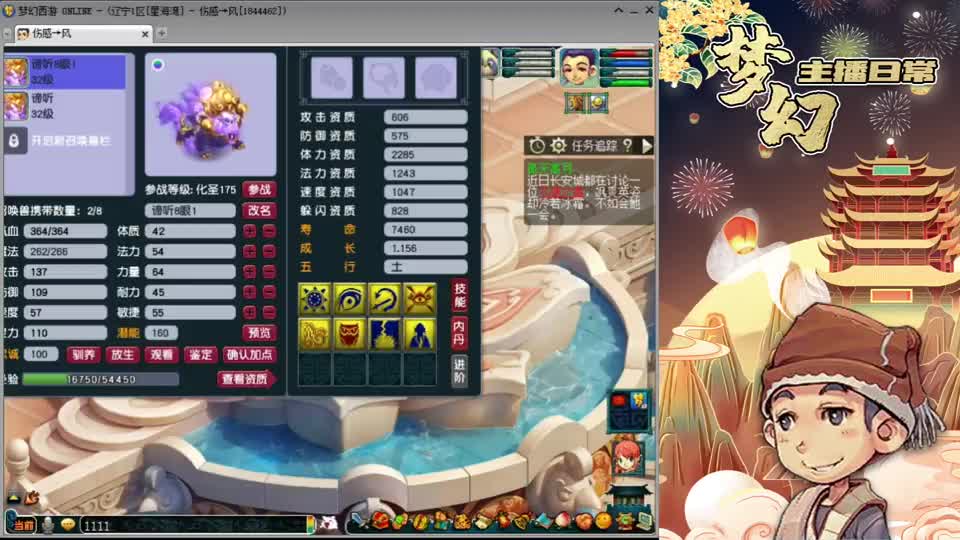Click the sun-gear skill icon in the first skill row
Viewport: 960px width, 540px height.
point(315,299)
